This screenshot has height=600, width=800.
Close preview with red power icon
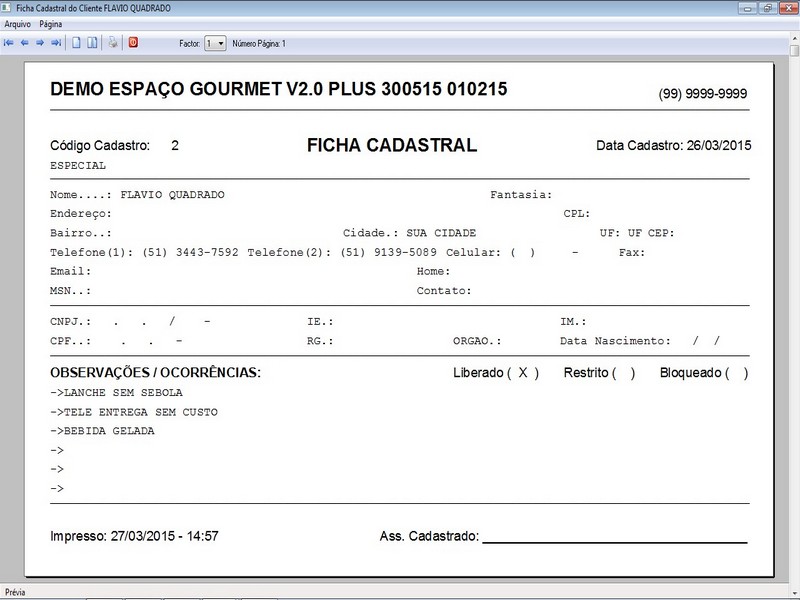pos(133,42)
